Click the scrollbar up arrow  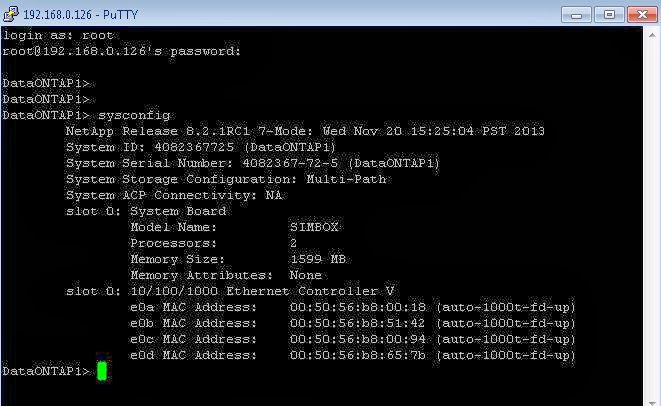pyautogui.click(x=652, y=35)
